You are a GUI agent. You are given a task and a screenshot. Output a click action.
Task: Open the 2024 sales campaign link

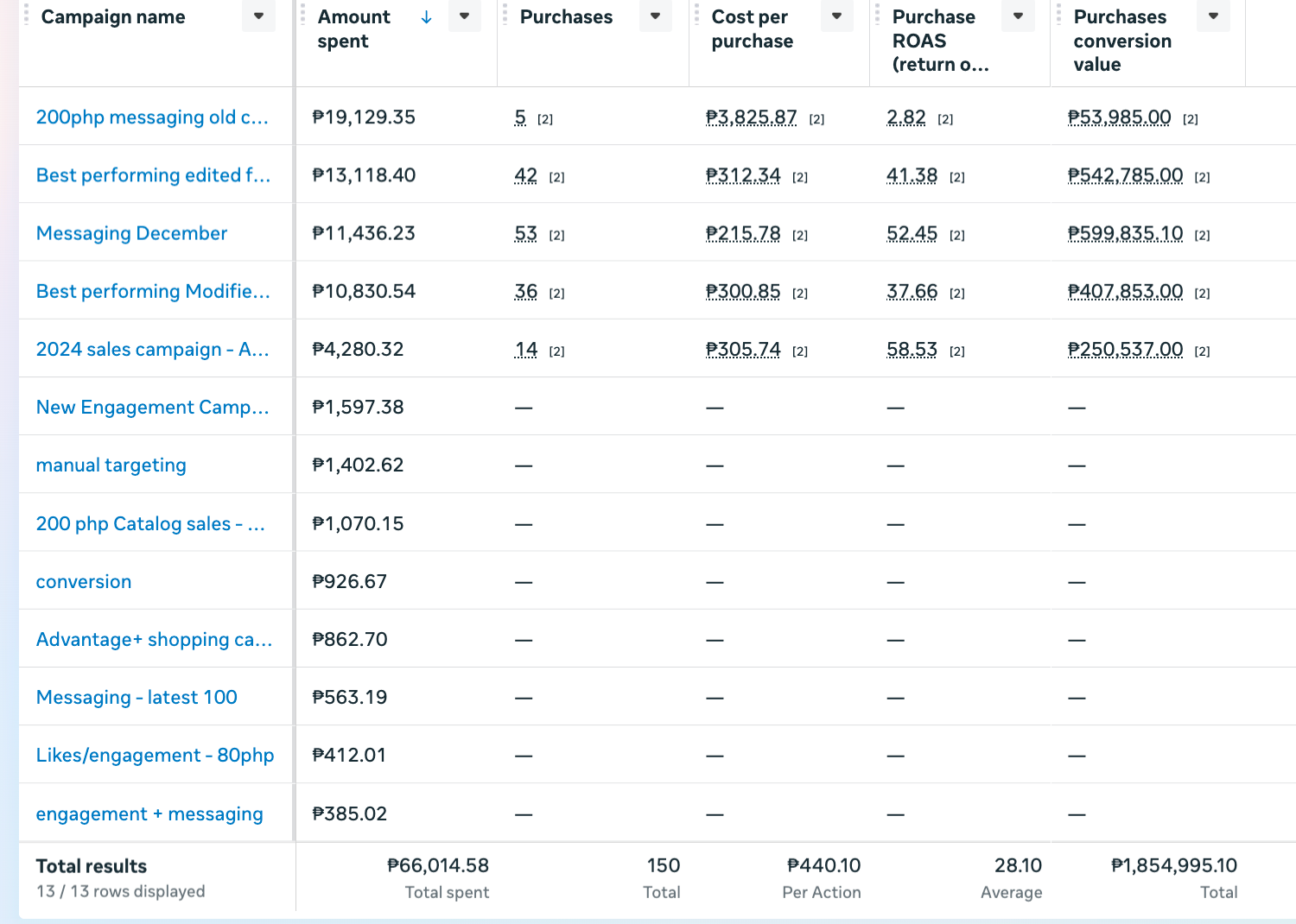152,349
